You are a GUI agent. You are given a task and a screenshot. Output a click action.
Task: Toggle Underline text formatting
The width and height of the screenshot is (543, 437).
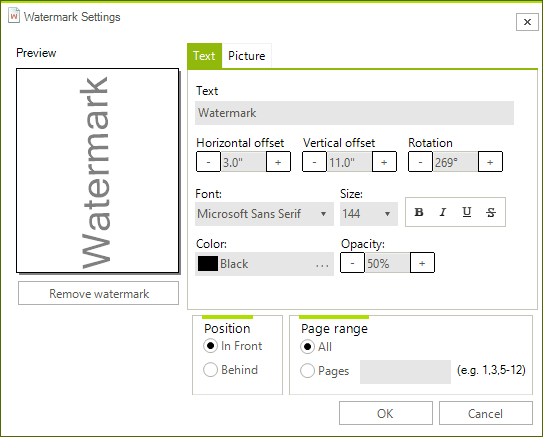(466, 212)
